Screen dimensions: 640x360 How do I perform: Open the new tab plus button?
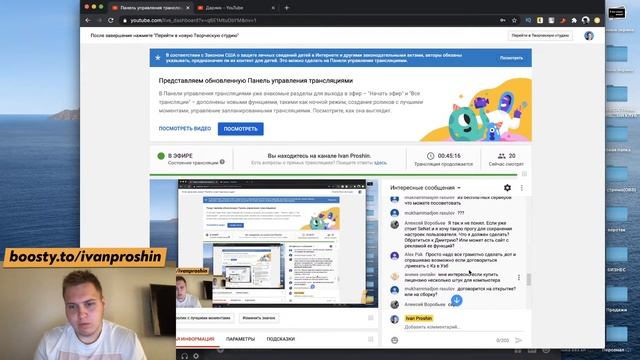(287, 7)
